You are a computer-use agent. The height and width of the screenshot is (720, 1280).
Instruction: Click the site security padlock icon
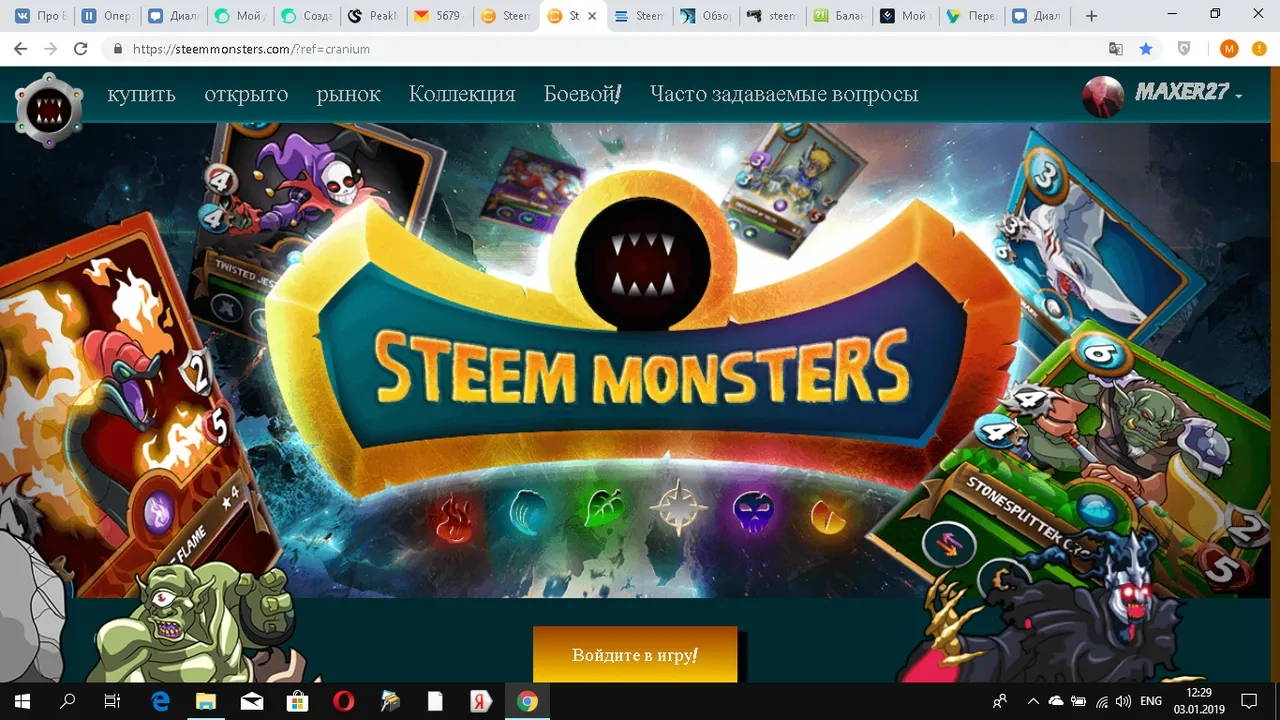tap(118, 48)
